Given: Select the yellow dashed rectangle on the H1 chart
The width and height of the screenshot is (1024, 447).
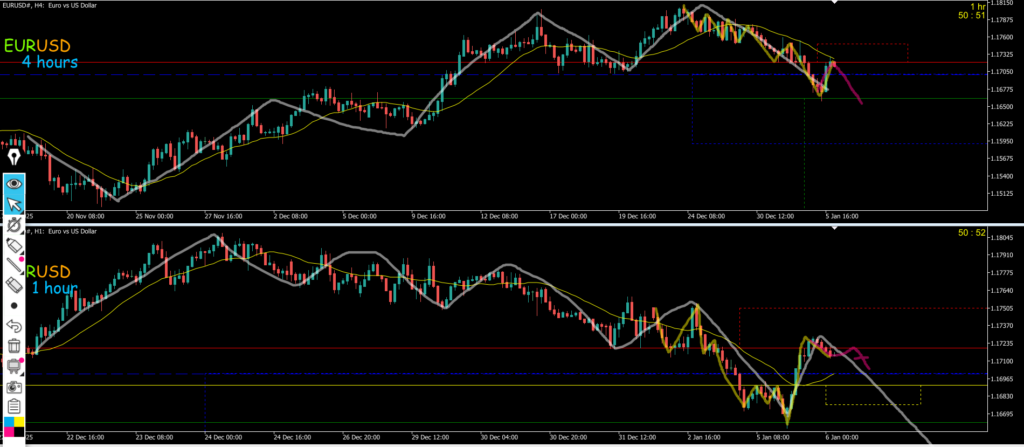Looking at the screenshot, I should coord(872,394).
